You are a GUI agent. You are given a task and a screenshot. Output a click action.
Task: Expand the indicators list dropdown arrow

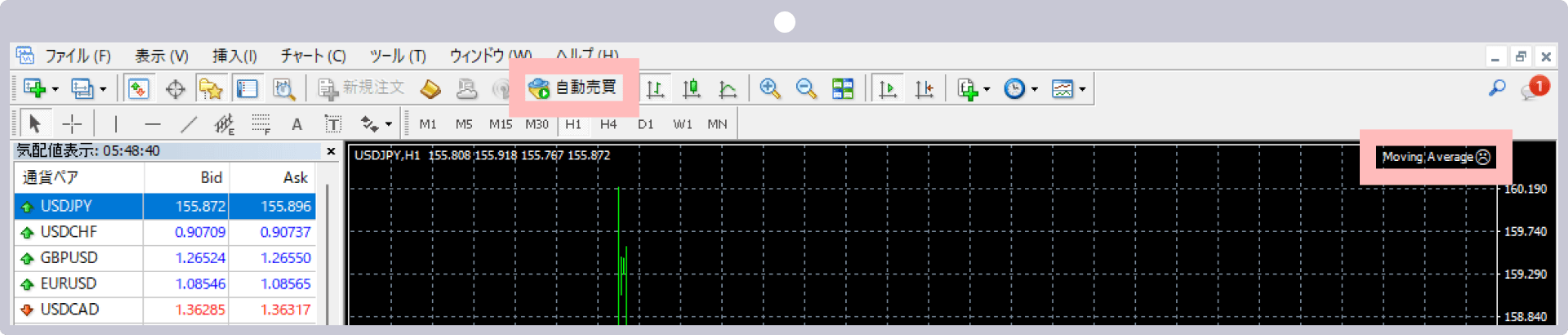click(987, 89)
